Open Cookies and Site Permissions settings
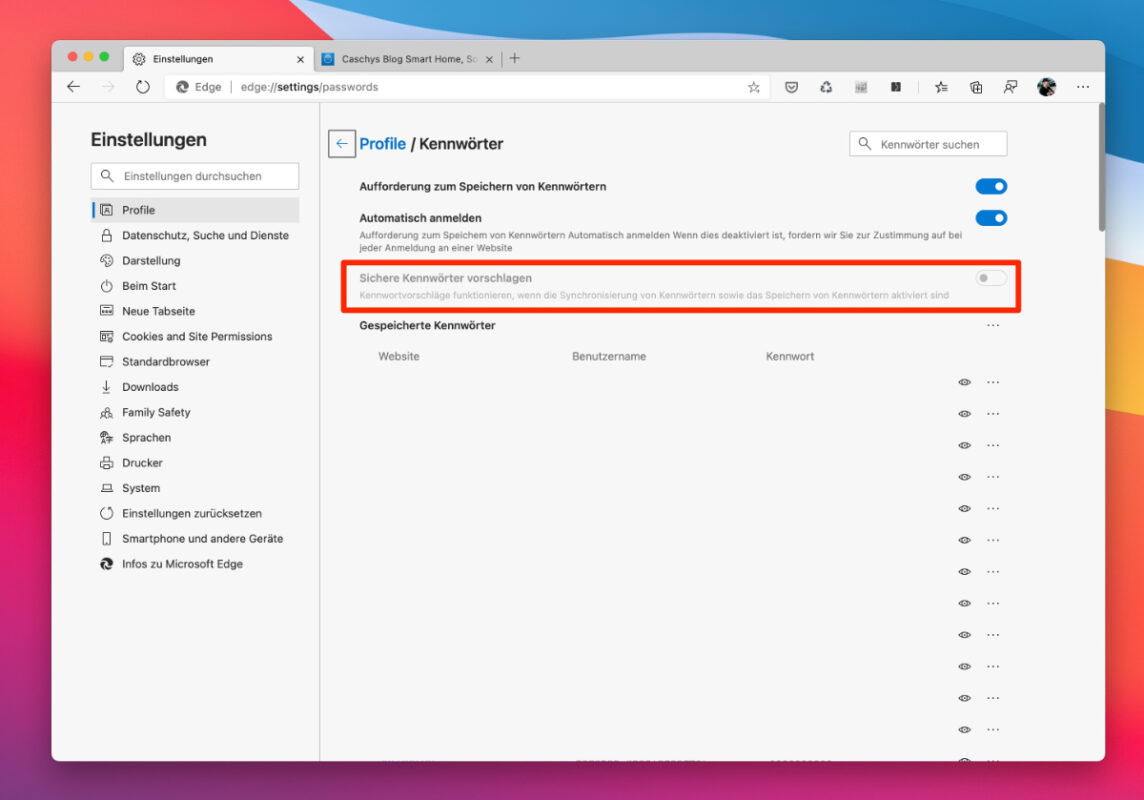Screen dimensions: 1144x800 click(x=197, y=336)
